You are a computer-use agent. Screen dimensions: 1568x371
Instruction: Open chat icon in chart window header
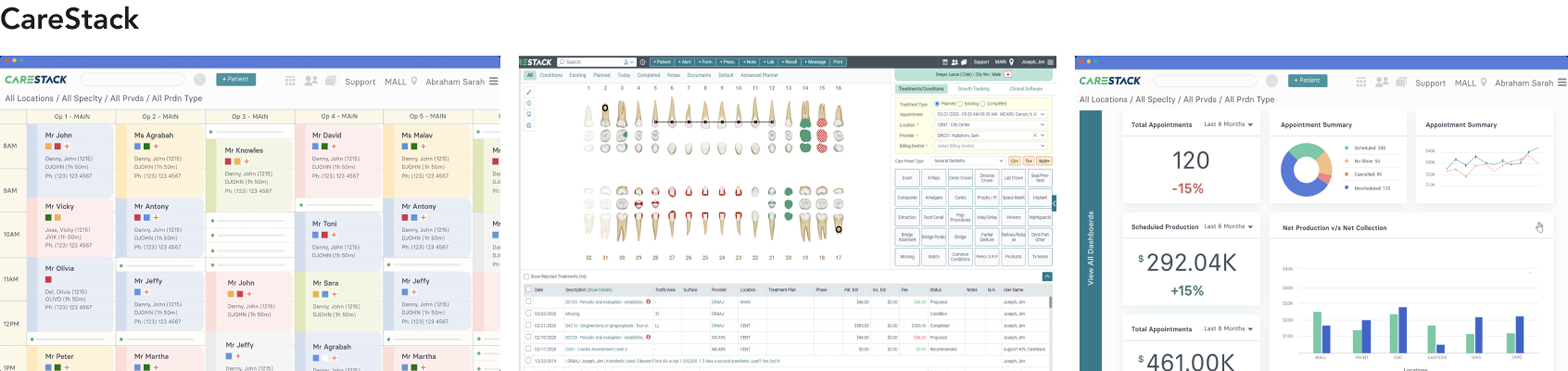(x=964, y=62)
